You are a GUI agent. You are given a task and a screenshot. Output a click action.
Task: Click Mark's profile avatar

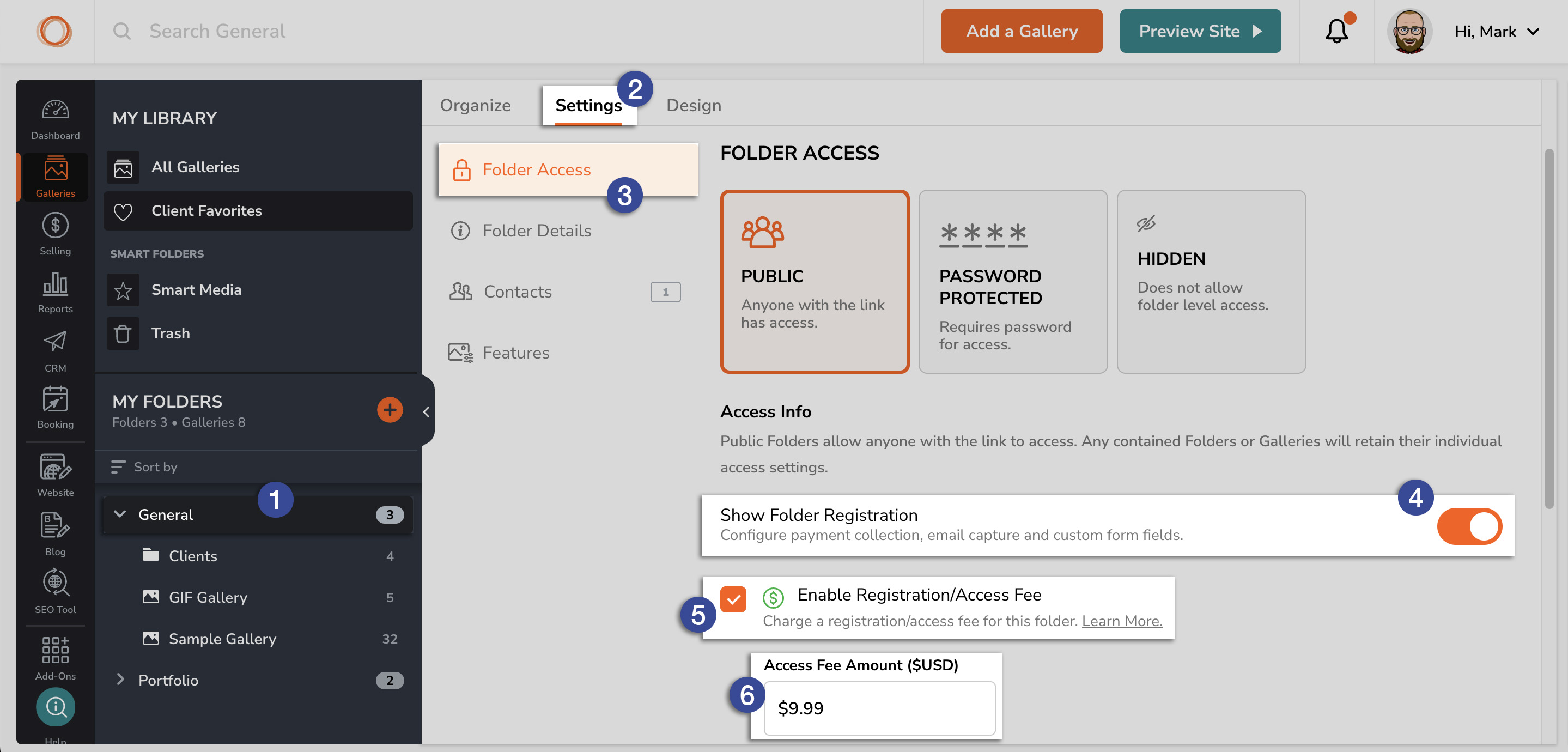click(1409, 31)
